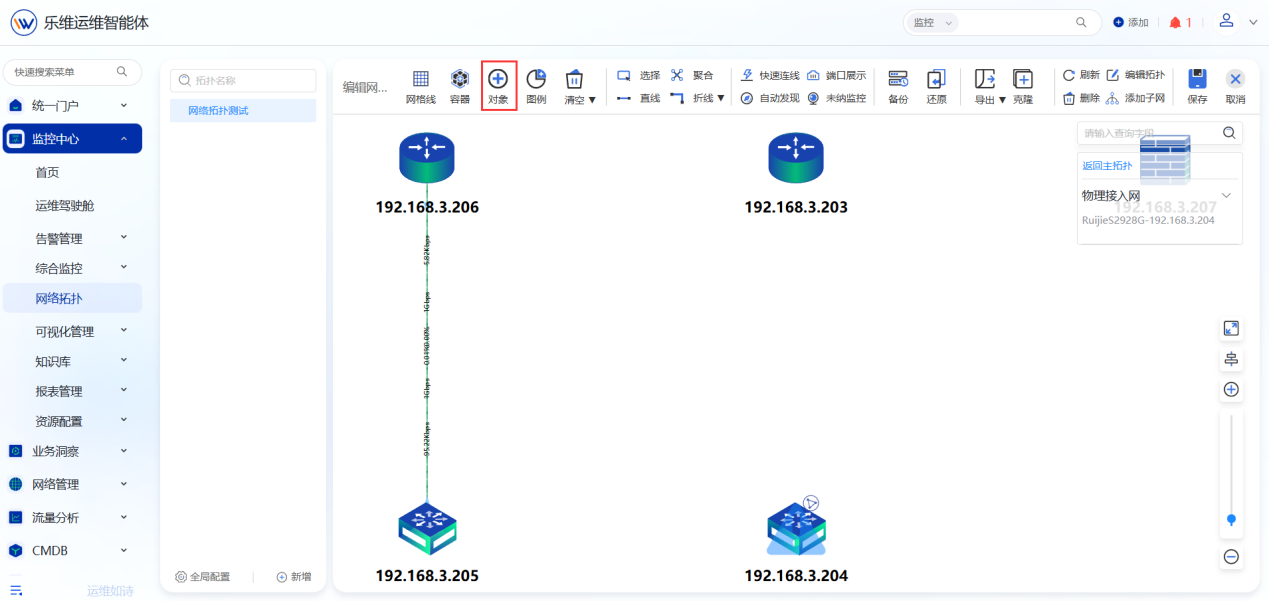Open the 网络拓扑 menu item
This screenshot has width=1269, height=601.
click(72, 298)
